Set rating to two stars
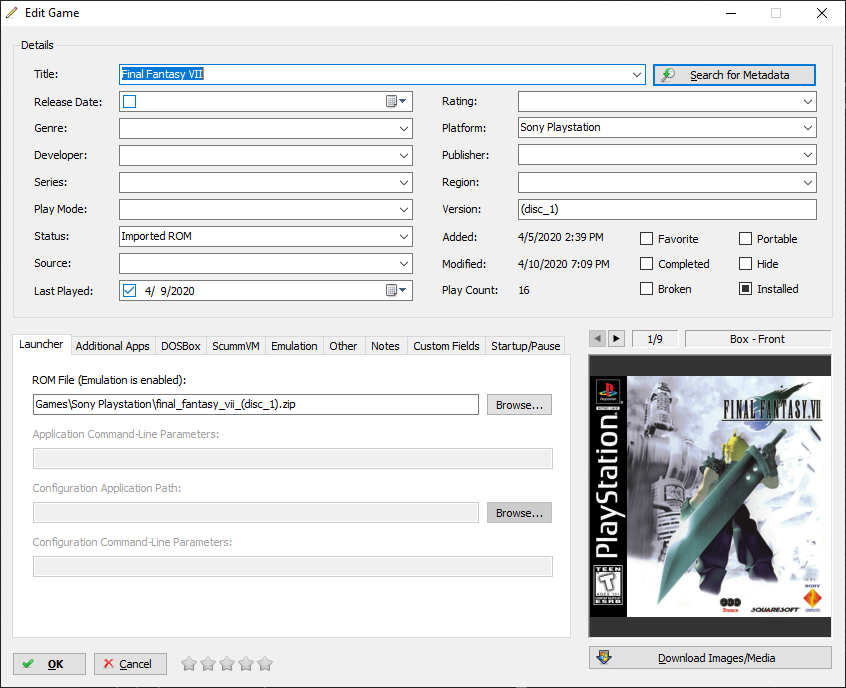Viewport: 846px width, 688px height. (x=208, y=664)
